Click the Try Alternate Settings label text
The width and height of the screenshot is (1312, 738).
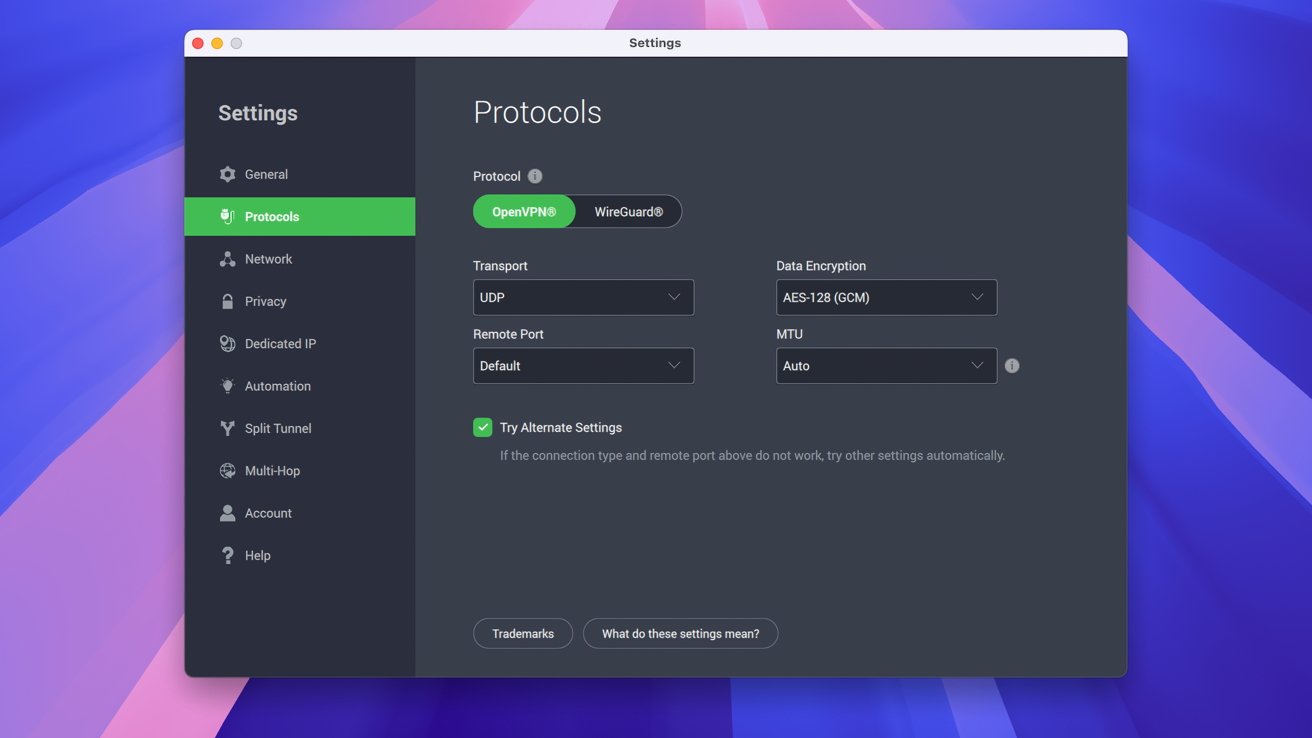click(x=561, y=427)
